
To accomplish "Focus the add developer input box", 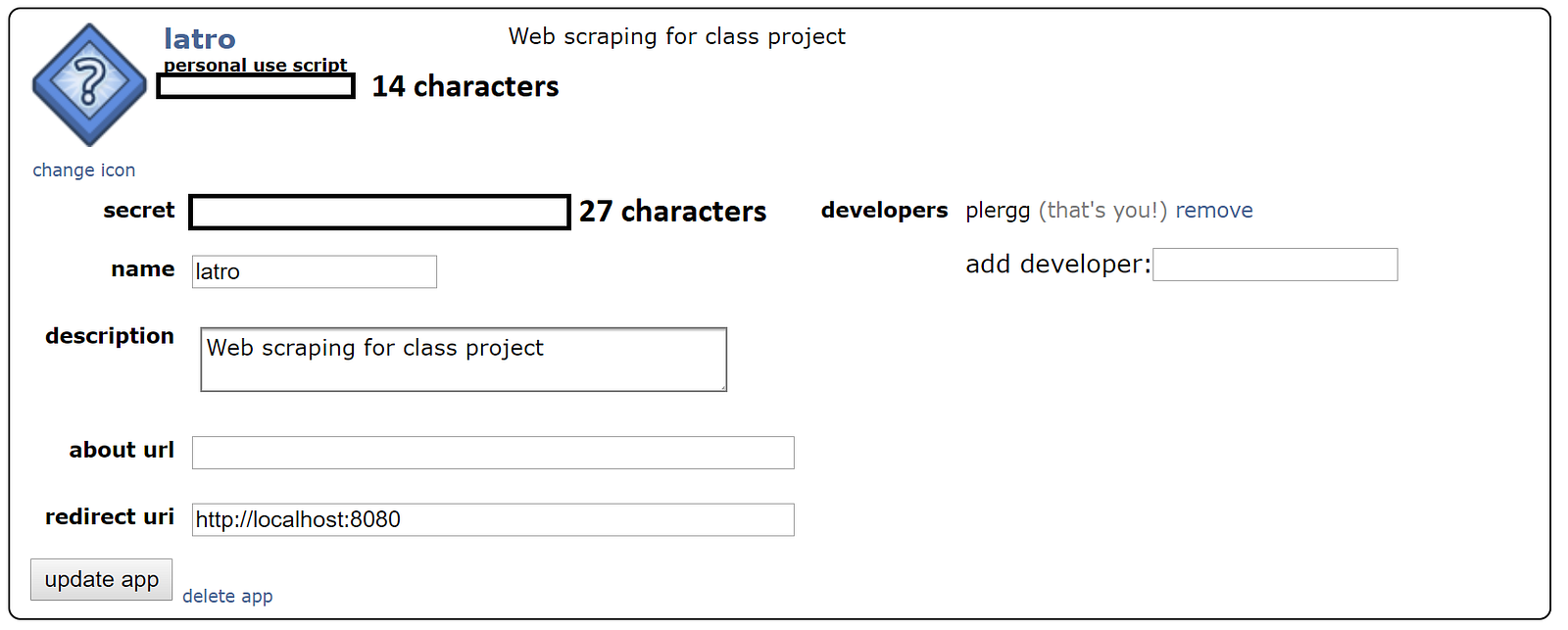I will pos(1275,265).
